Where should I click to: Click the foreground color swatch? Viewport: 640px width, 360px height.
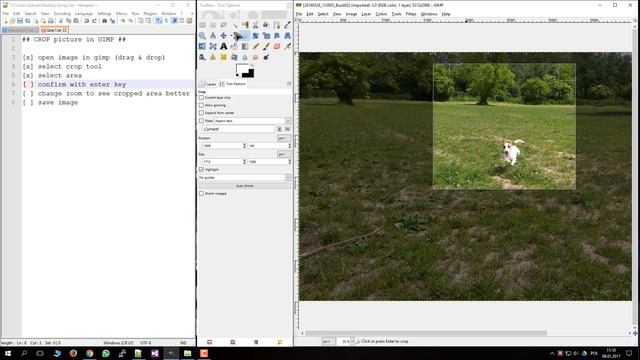(242, 69)
